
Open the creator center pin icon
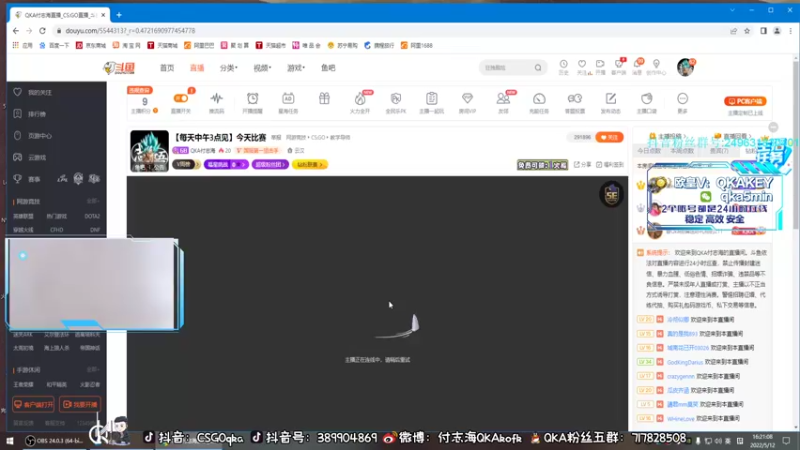tap(656, 64)
